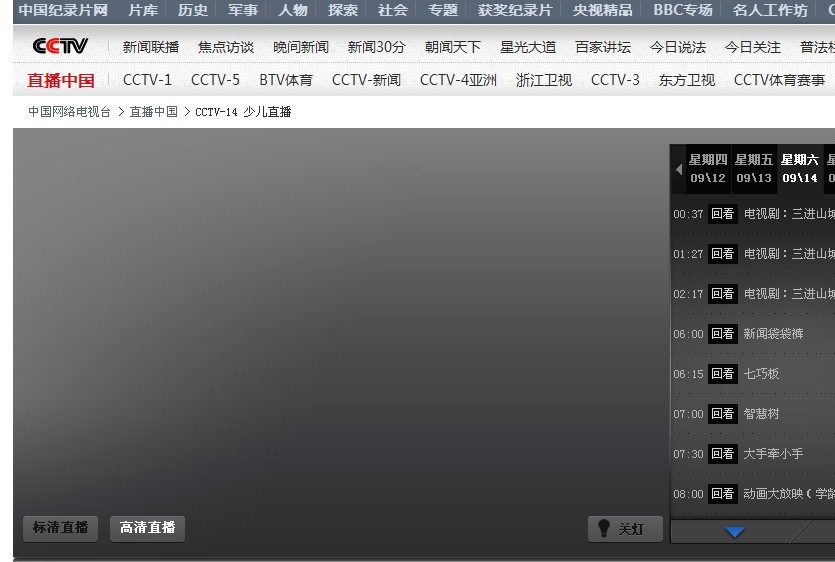Switch to 高清直播 stream
This screenshot has height=562, width=835.
pos(147,528)
